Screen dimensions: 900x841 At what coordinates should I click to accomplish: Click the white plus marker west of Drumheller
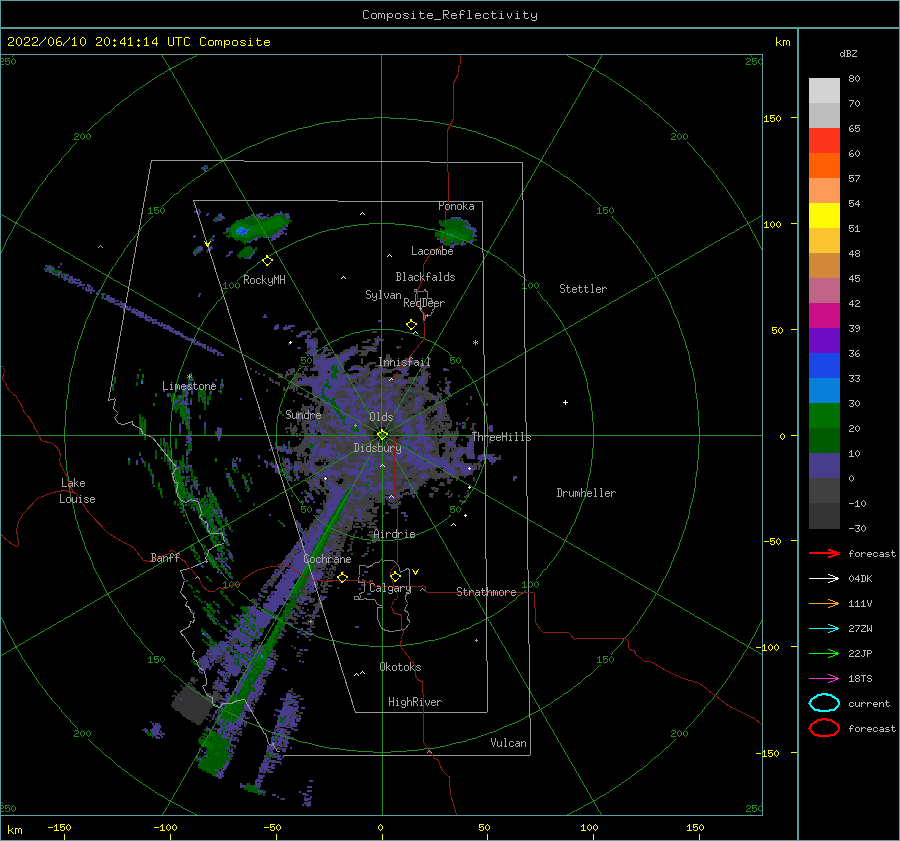tap(565, 402)
